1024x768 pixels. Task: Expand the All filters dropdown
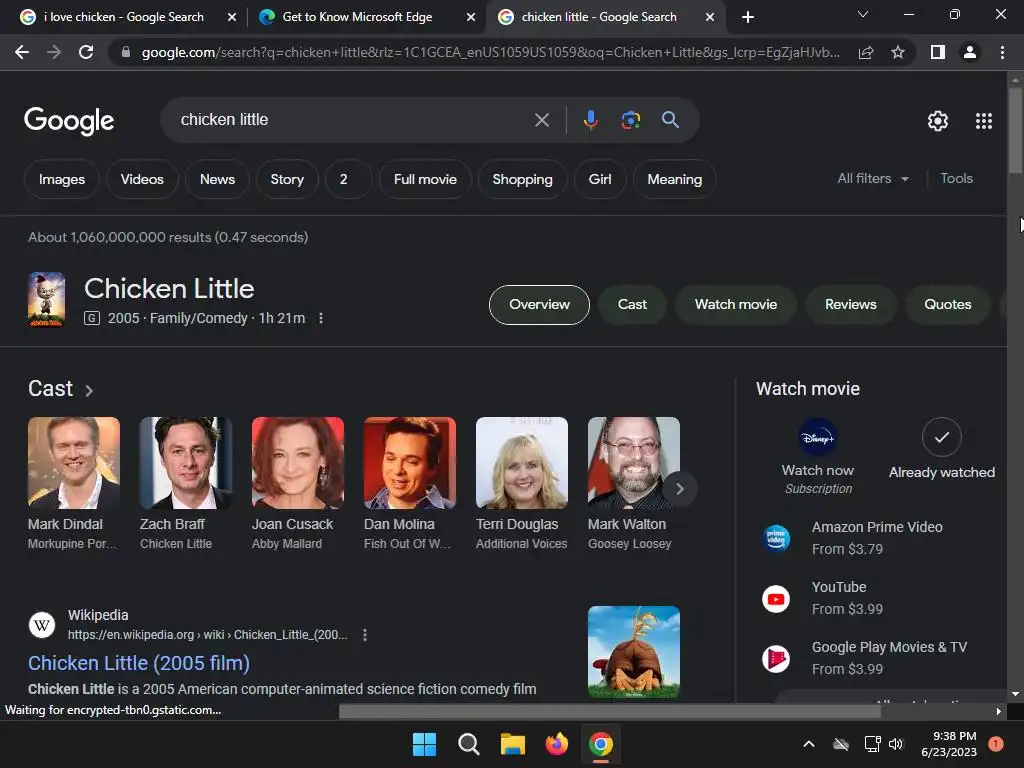click(873, 178)
